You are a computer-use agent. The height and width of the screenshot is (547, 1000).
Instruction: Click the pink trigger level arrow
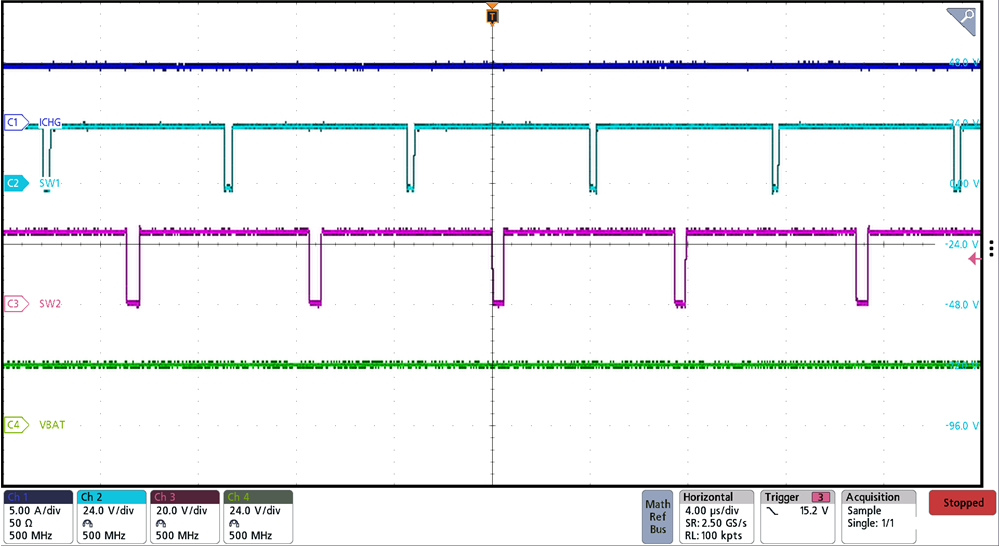pos(975,259)
